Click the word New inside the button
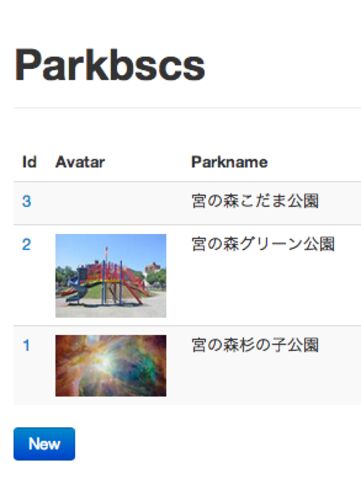This screenshot has height=500, width=361. coord(44,444)
